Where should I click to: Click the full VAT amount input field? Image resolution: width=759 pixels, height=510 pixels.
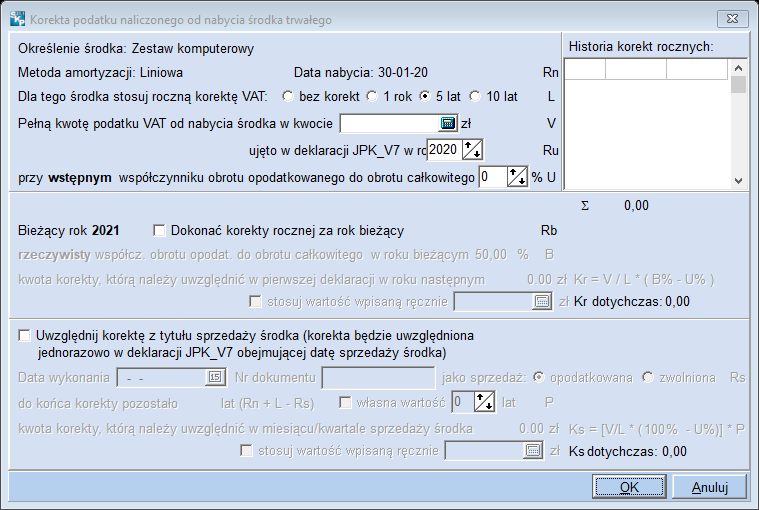pyautogui.click(x=390, y=123)
